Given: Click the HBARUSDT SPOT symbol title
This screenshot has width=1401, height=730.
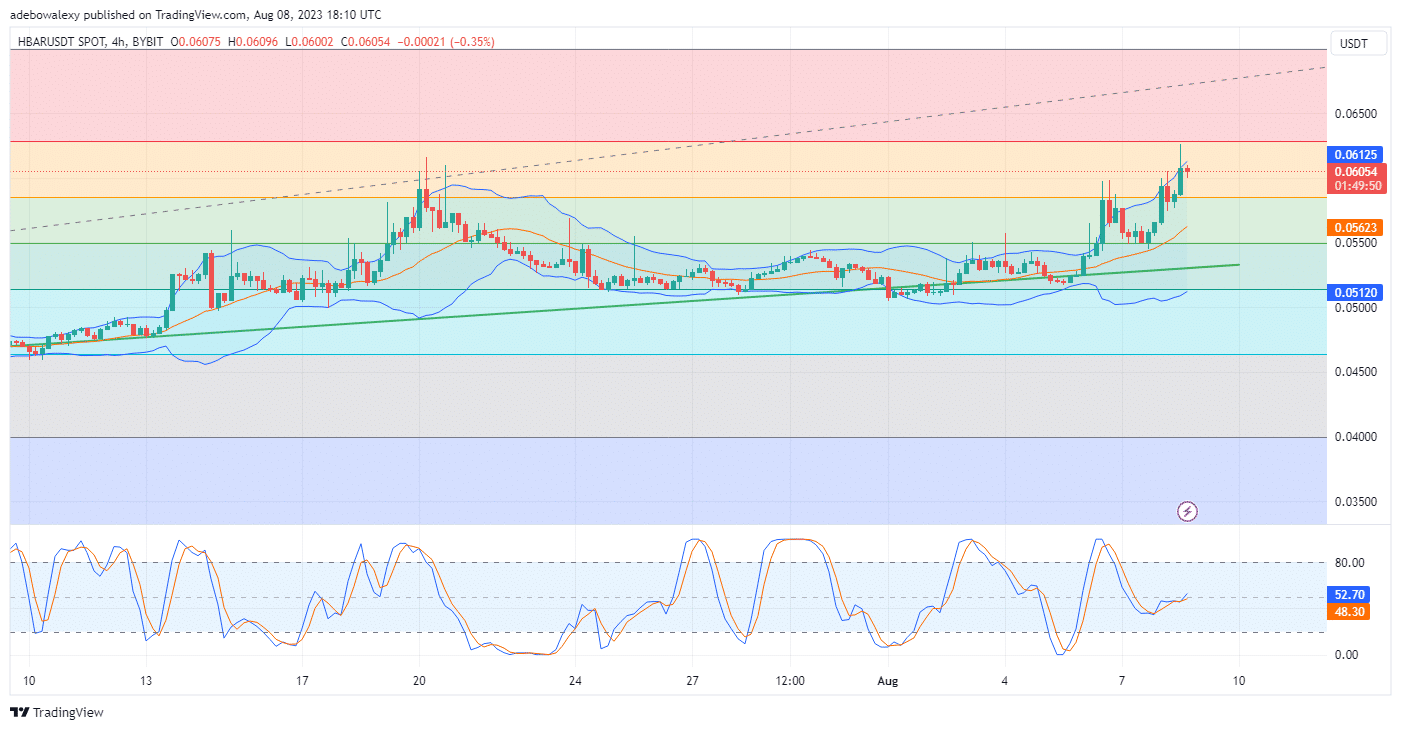Looking at the screenshot, I should click(60, 42).
